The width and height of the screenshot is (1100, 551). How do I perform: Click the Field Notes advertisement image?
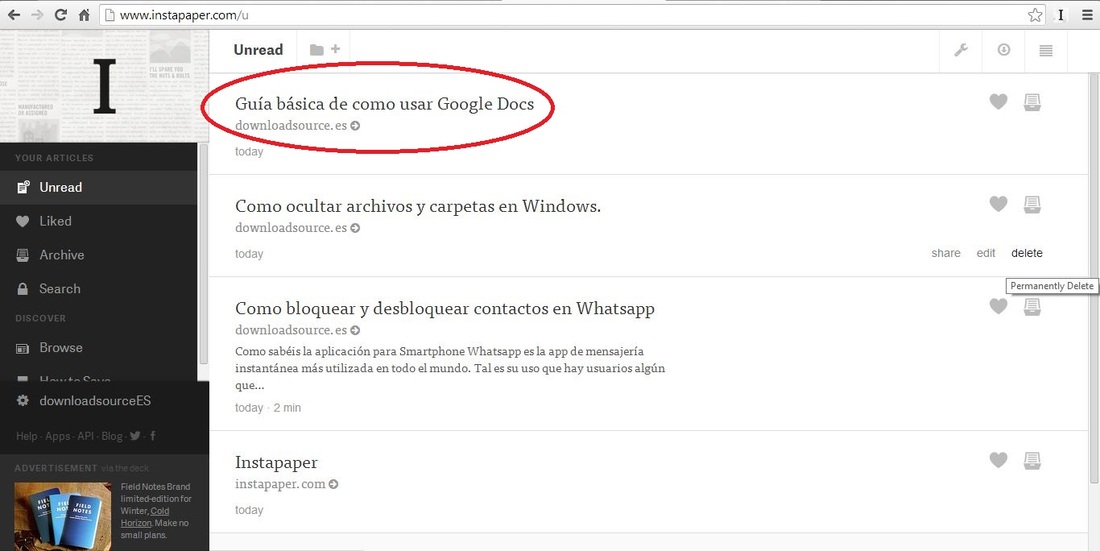(x=63, y=516)
